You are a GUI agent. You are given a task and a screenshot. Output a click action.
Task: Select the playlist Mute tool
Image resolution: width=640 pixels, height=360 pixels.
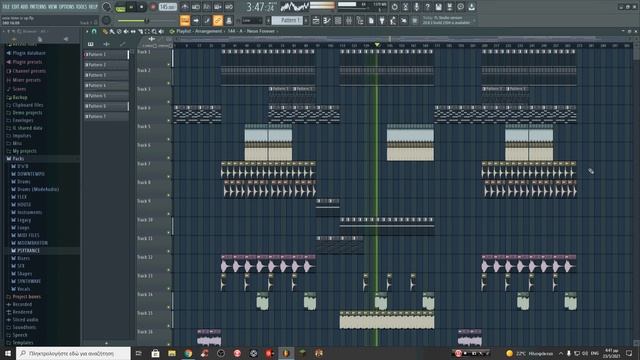coord(126,31)
